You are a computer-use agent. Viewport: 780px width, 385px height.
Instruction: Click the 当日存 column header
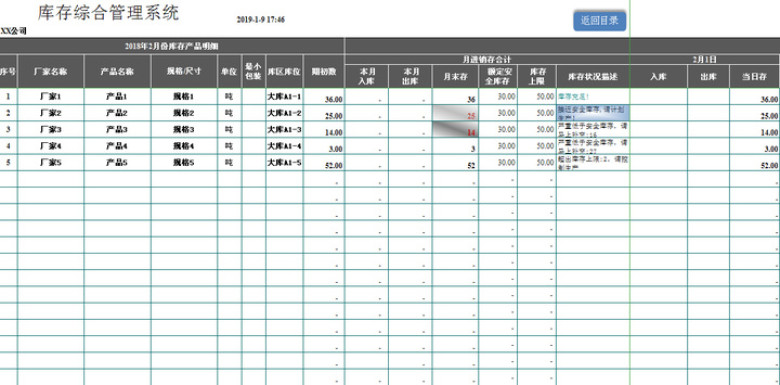[755, 76]
